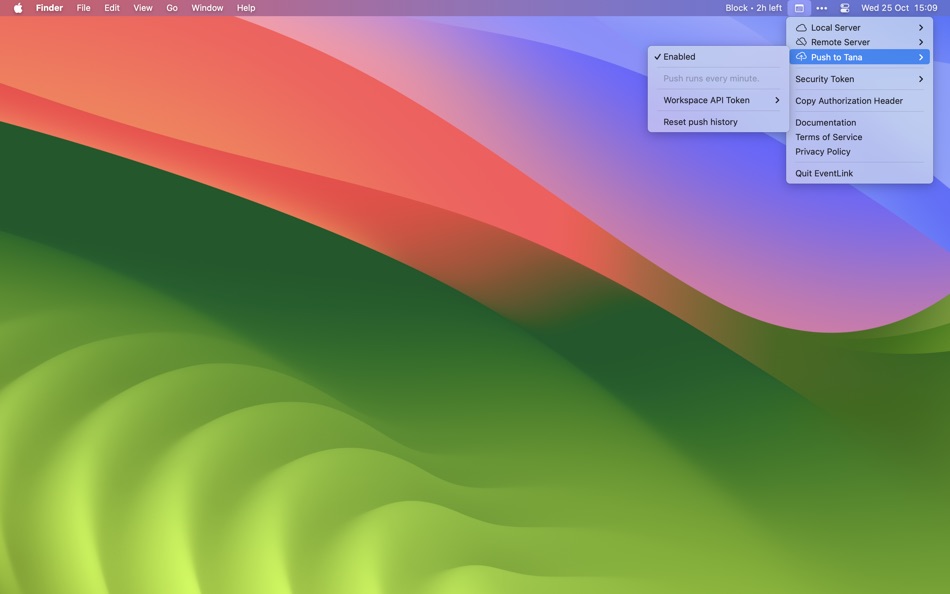Select the Workspace API Token item

click(x=718, y=100)
